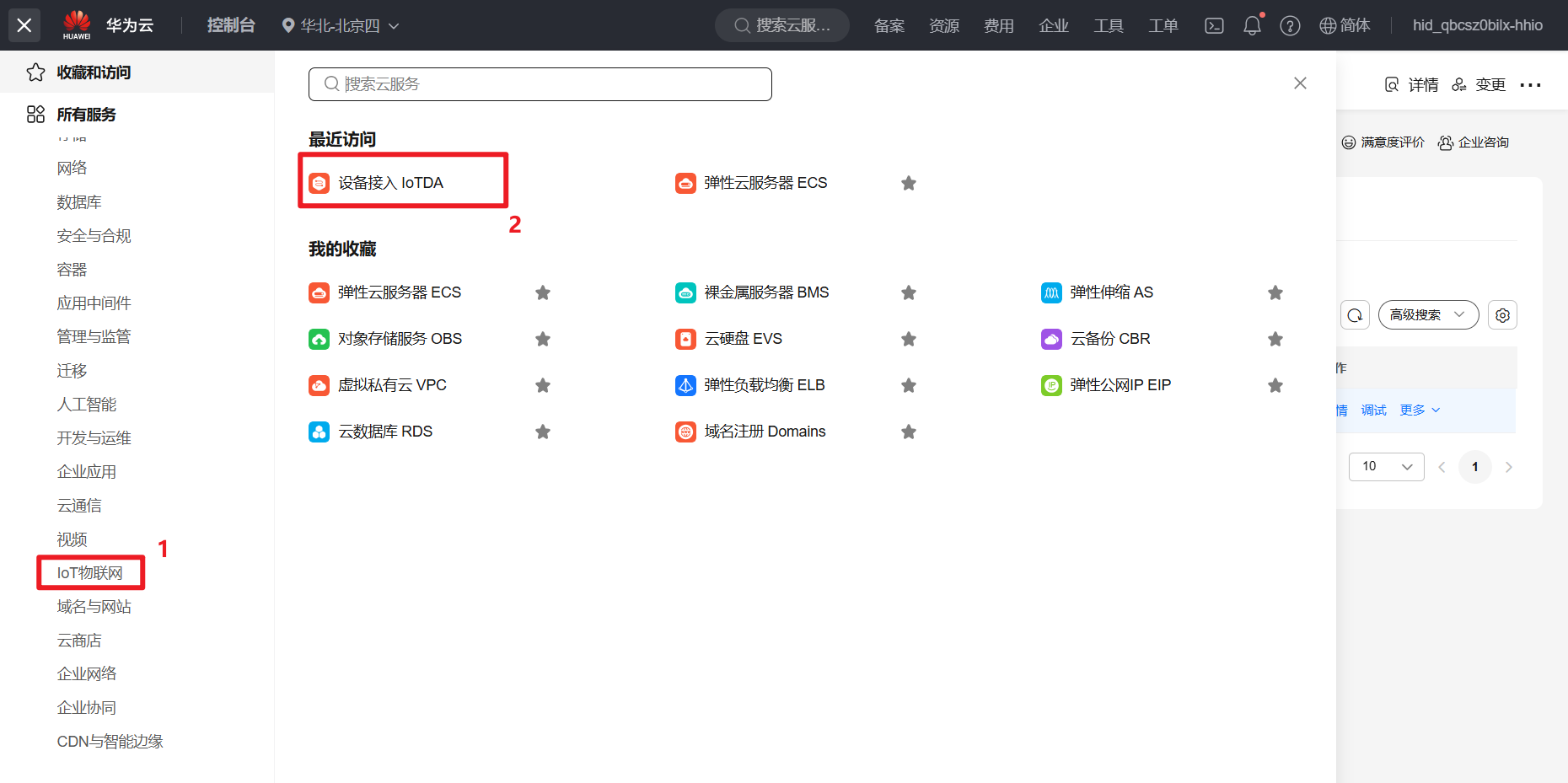This screenshot has width=1568, height=783.
Task: Toggle favorite star for 弹性伸缩 AS
Action: click(x=1275, y=292)
